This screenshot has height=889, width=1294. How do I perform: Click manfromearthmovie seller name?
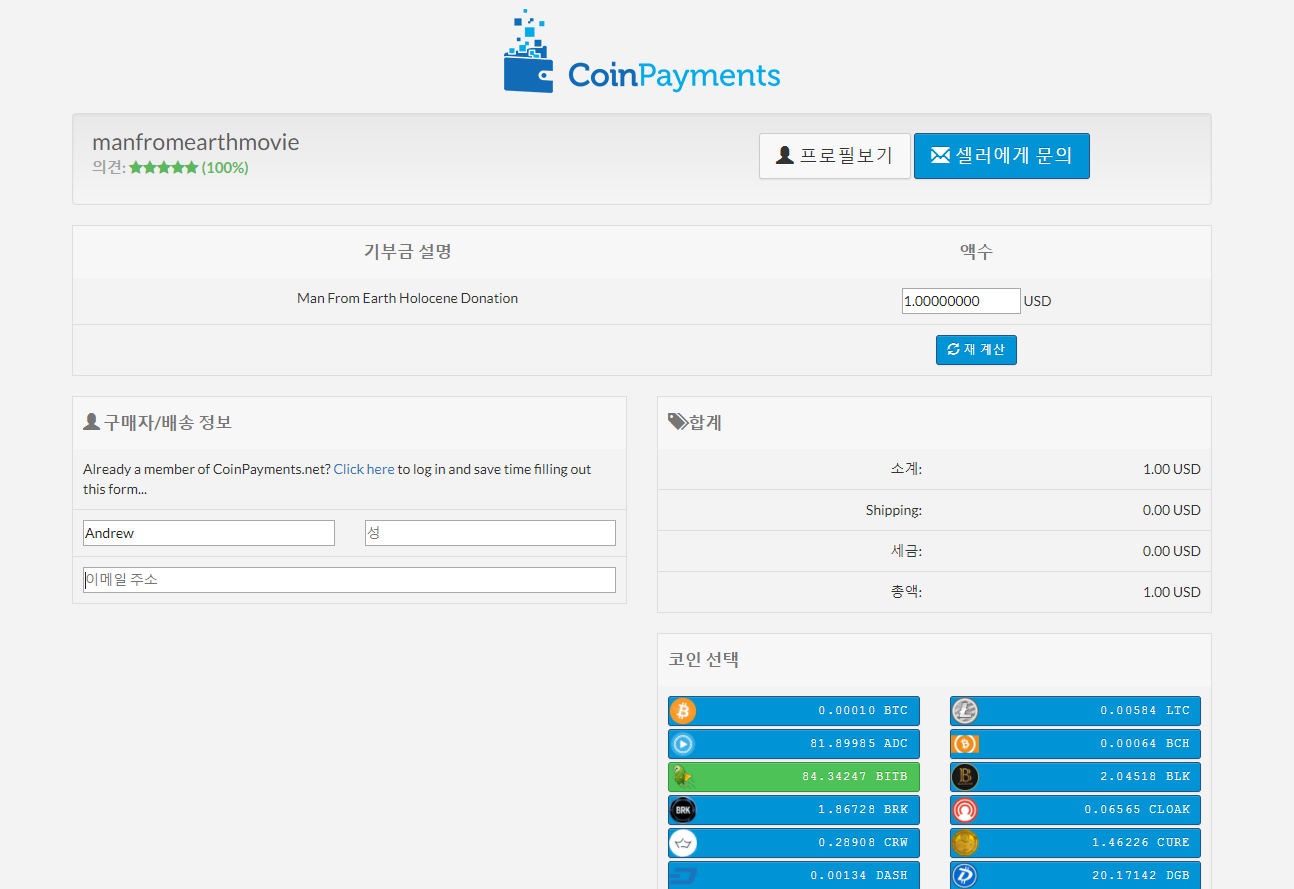[196, 142]
